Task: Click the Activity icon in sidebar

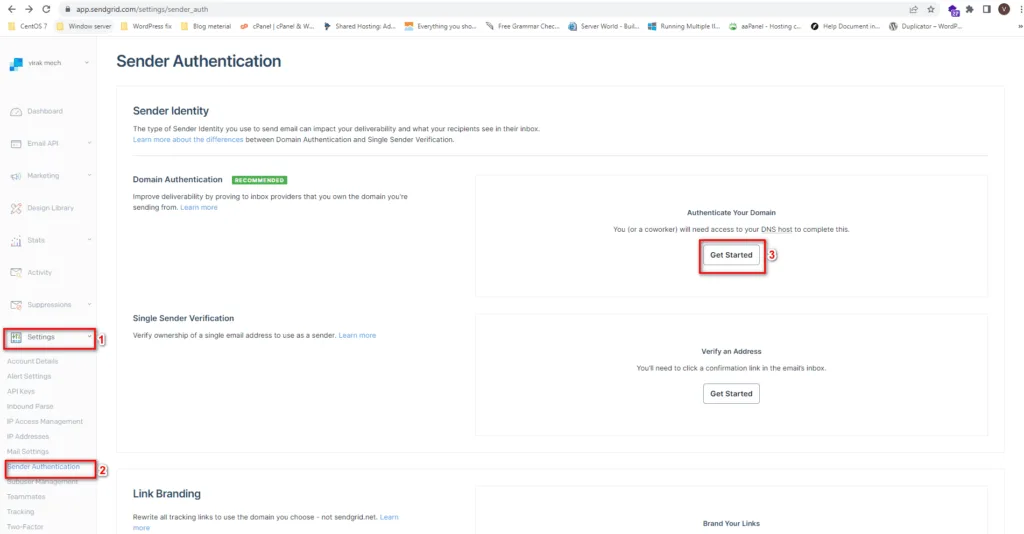Action: pyautogui.click(x=16, y=273)
